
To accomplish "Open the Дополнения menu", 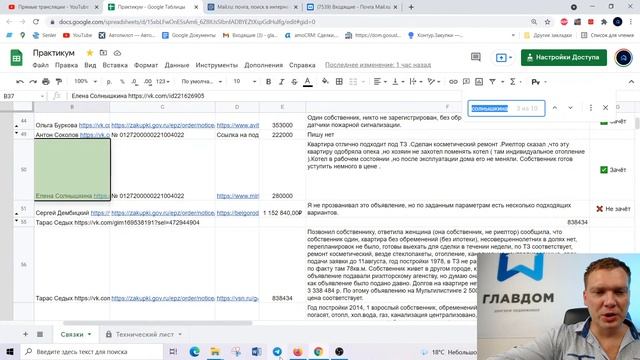I will (x=263, y=65).
